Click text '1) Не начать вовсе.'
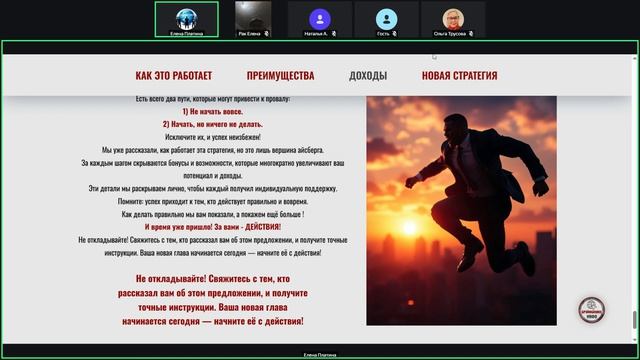 click(213, 111)
